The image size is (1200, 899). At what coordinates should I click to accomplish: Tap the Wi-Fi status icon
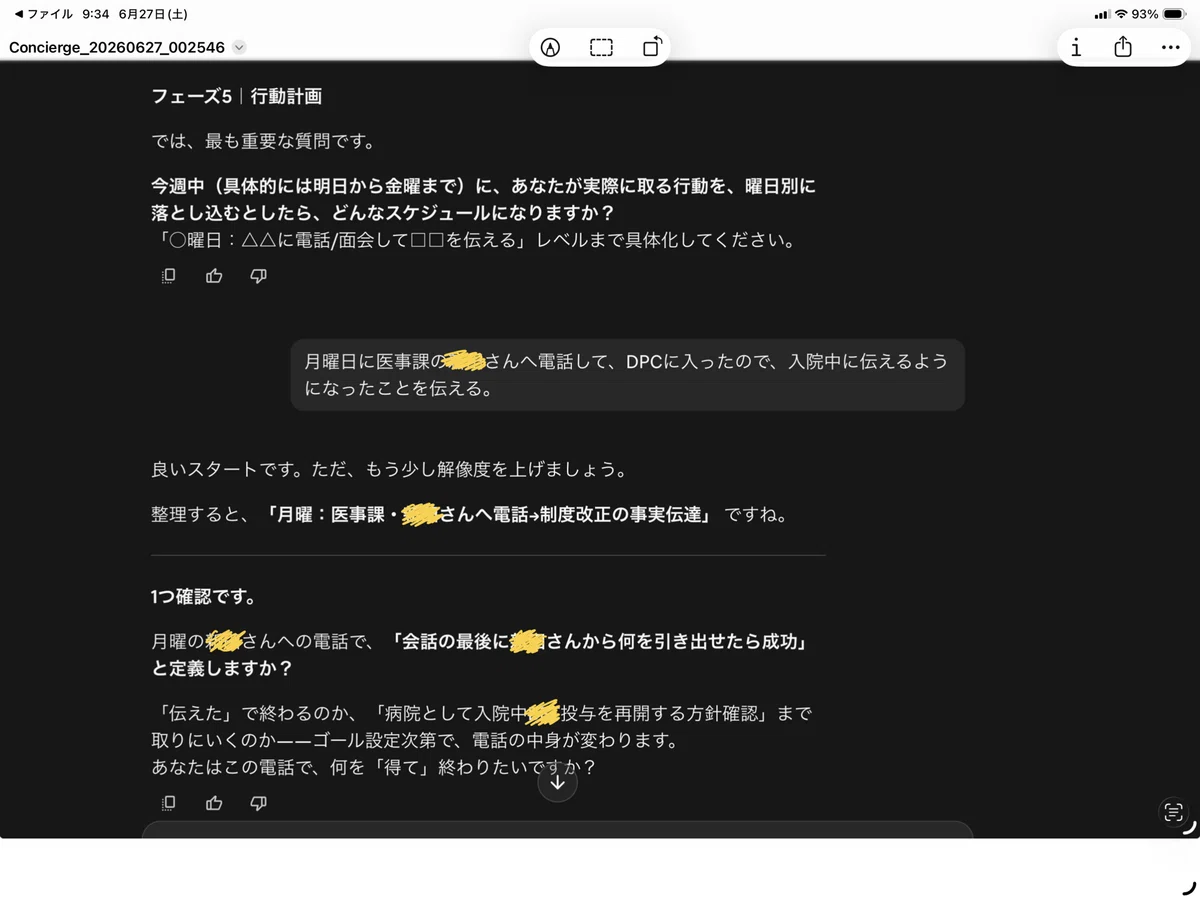(1121, 14)
